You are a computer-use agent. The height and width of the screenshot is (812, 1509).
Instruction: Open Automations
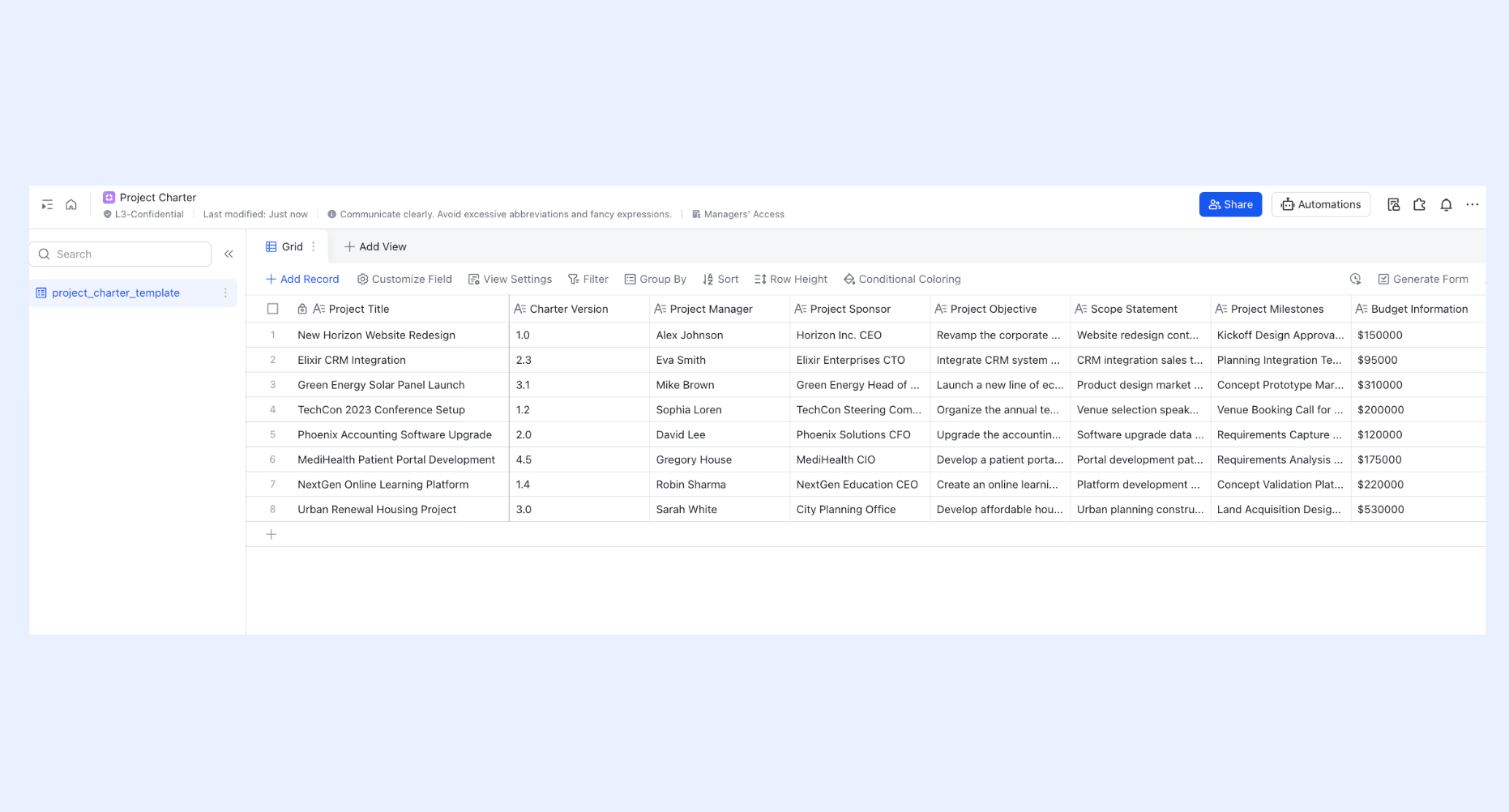point(1321,205)
